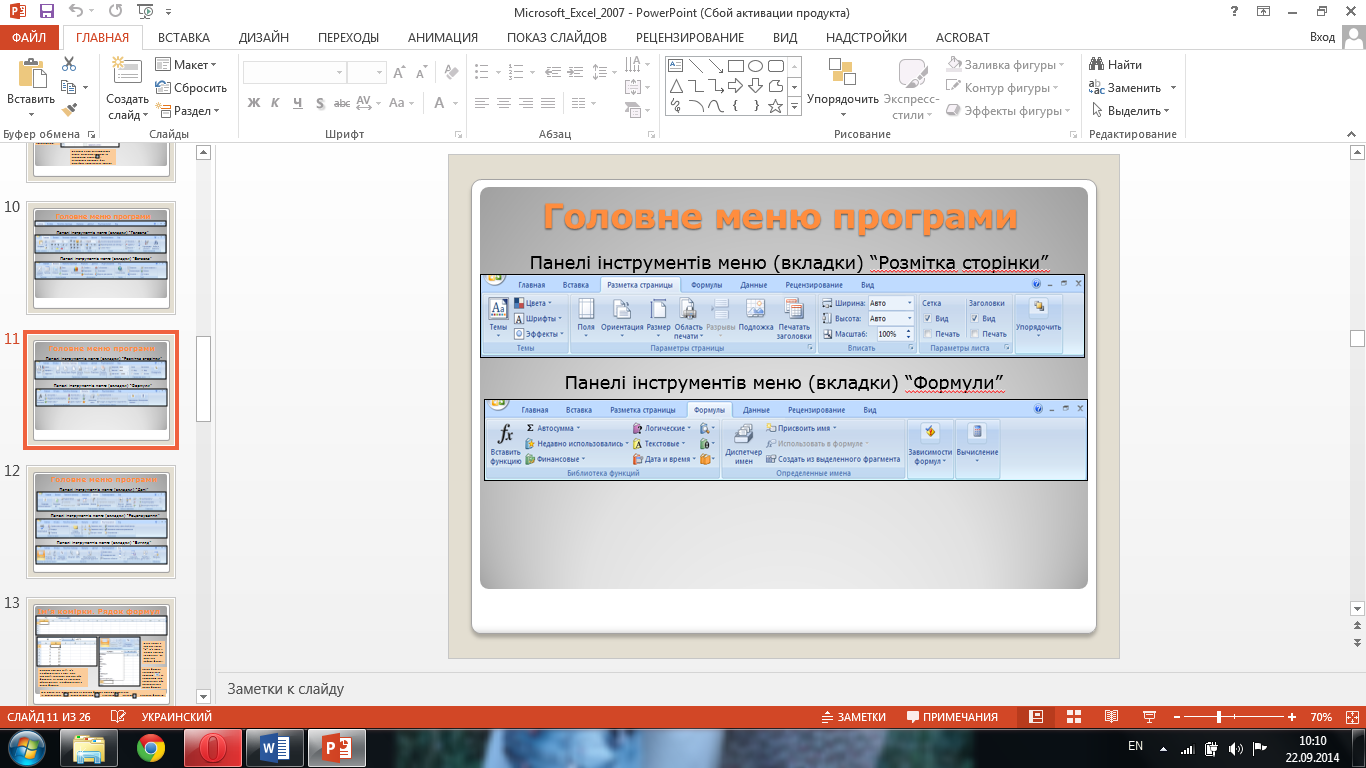Open the Макет layout dropdown
This screenshot has width=1366, height=768.
click(x=186, y=65)
